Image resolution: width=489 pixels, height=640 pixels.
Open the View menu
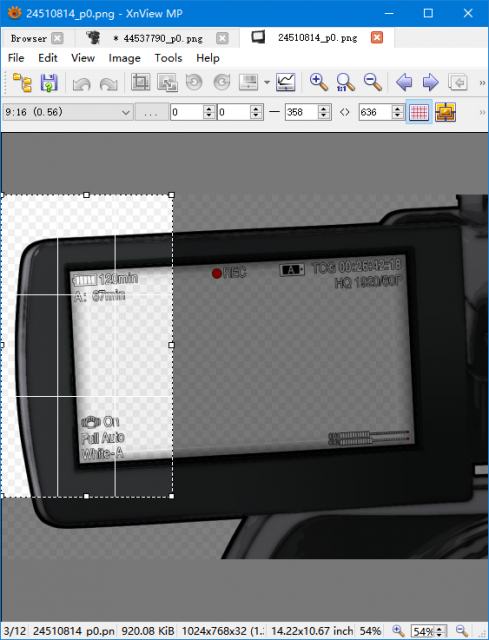point(83,58)
